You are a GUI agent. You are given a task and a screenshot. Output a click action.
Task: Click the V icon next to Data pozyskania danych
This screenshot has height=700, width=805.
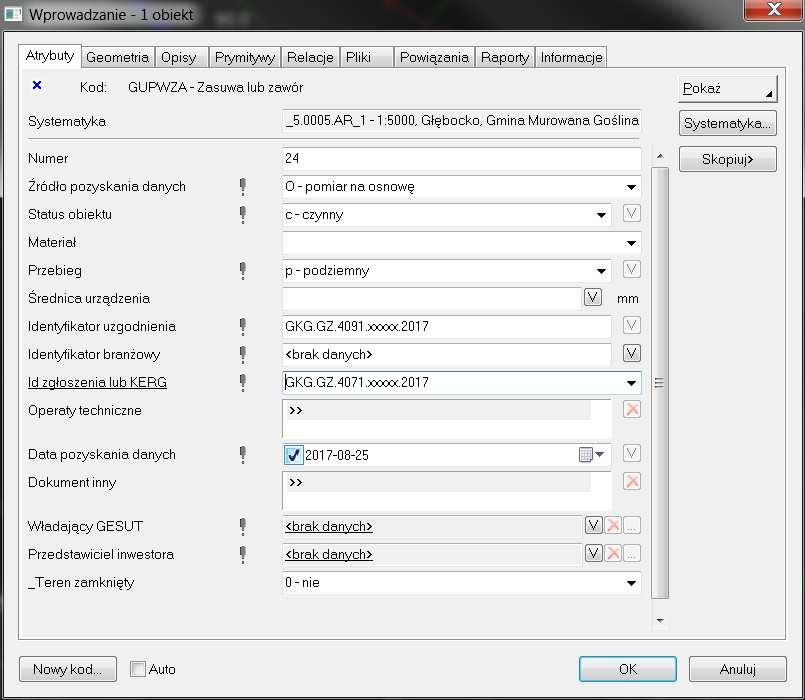631,453
